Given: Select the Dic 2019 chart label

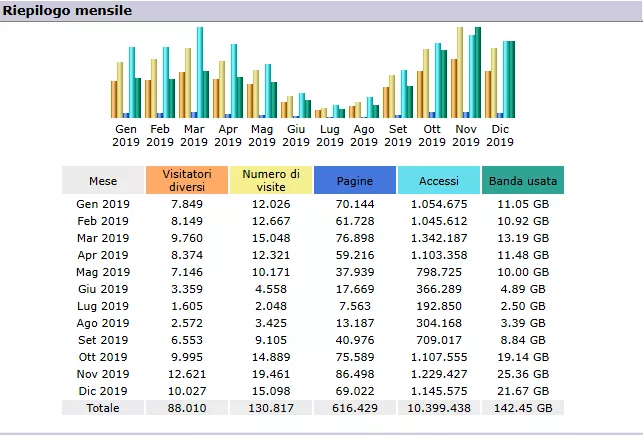Looking at the screenshot, I should (500, 136).
